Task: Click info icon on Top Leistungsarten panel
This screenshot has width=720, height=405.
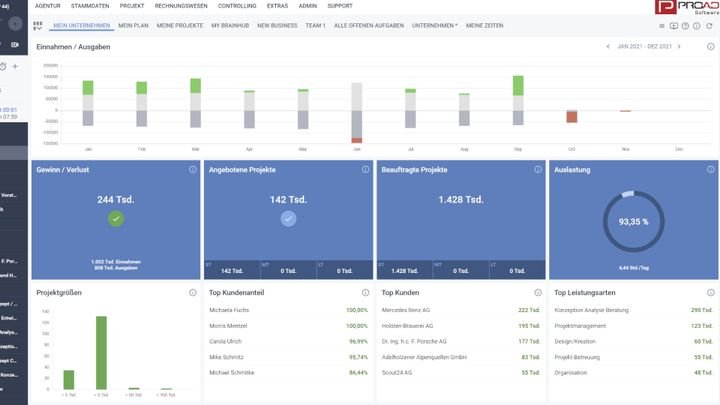Action: [710, 293]
